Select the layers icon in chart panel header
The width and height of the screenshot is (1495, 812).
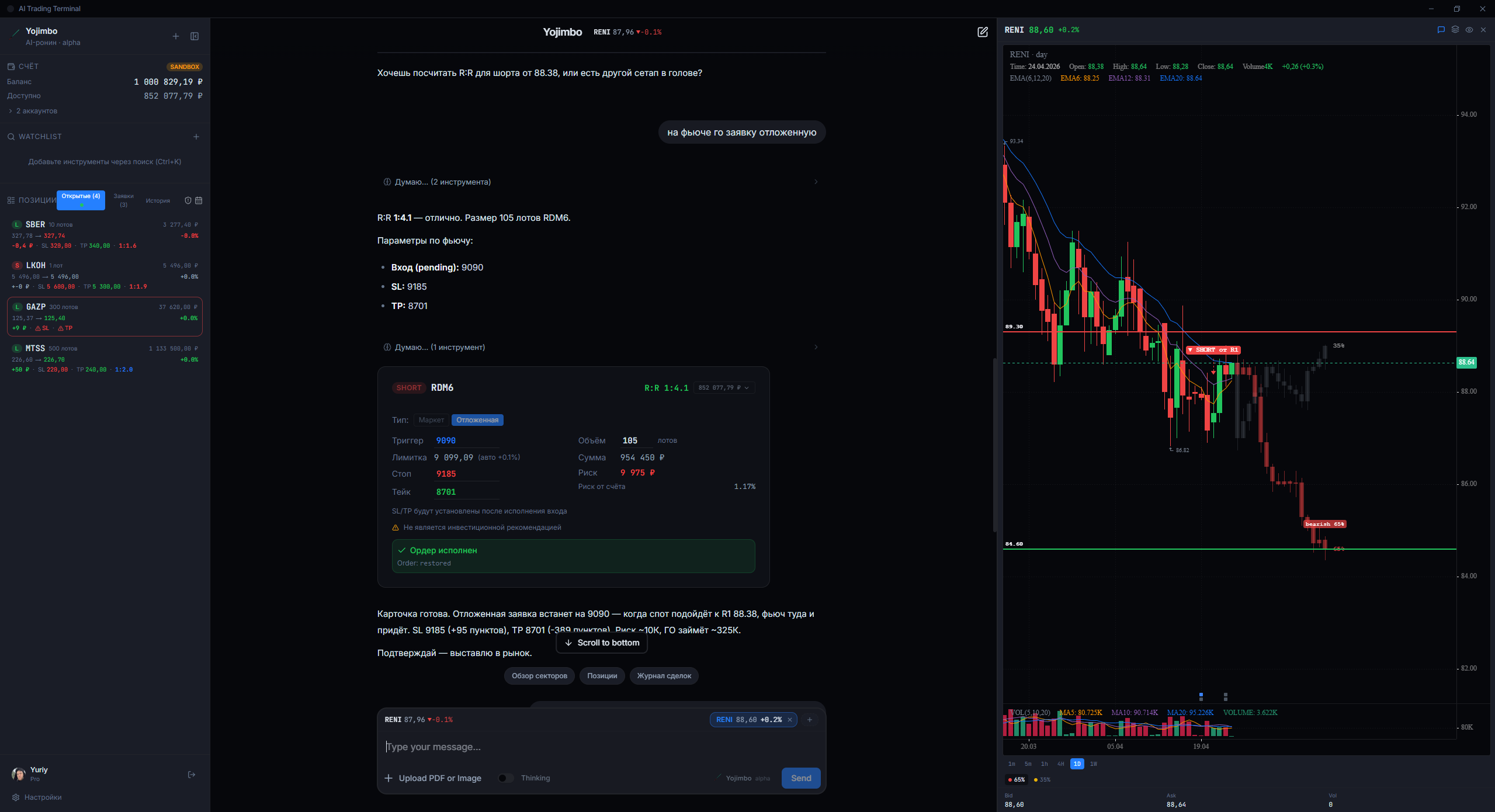click(x=1454, y=29)
